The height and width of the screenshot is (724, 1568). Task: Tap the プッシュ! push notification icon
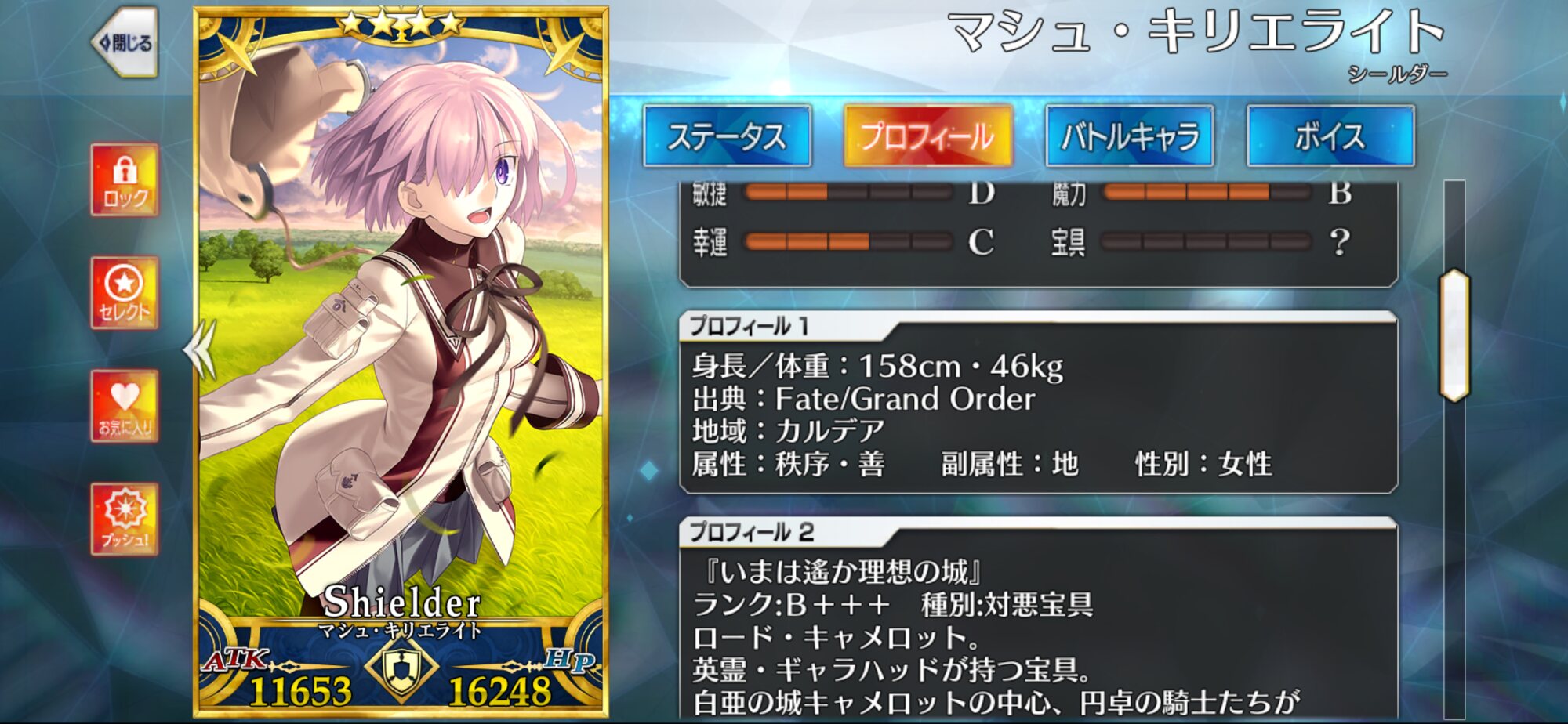125,519
